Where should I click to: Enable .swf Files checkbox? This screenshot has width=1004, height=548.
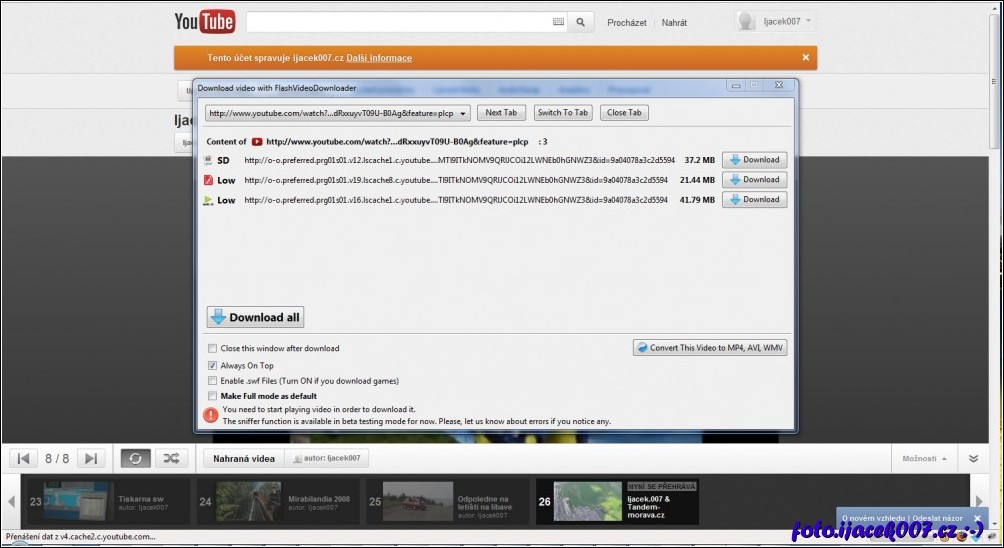tap(212, 381)
